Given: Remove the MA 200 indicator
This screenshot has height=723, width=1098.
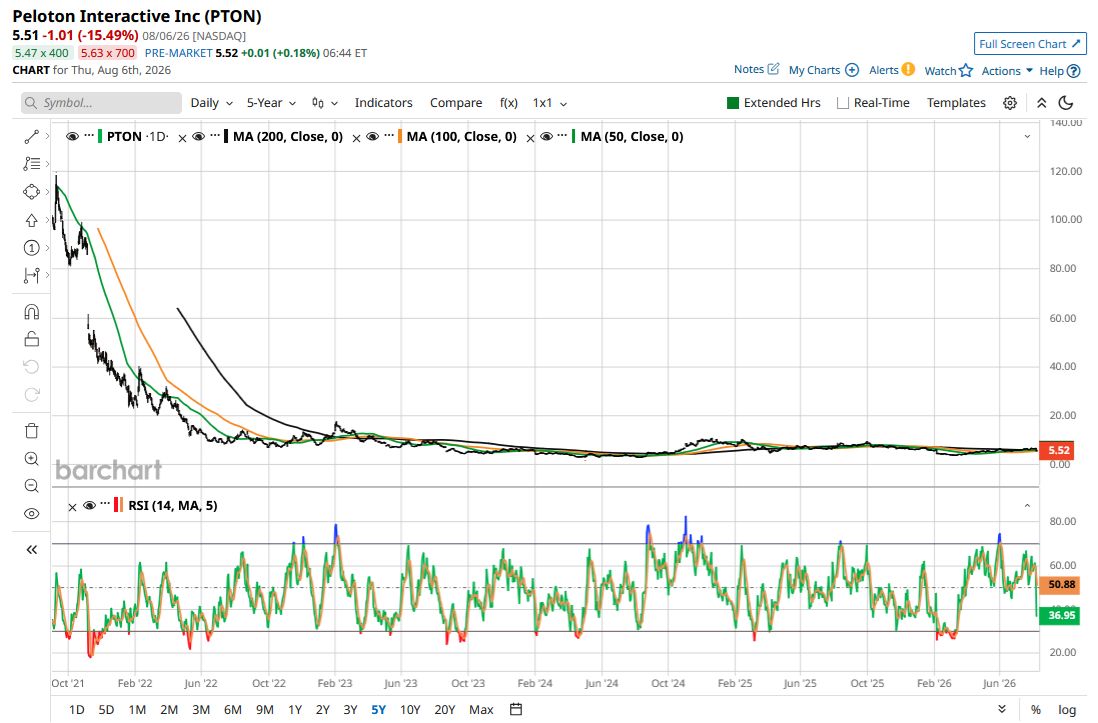Looking at the screenshot, I should point(182,138).
